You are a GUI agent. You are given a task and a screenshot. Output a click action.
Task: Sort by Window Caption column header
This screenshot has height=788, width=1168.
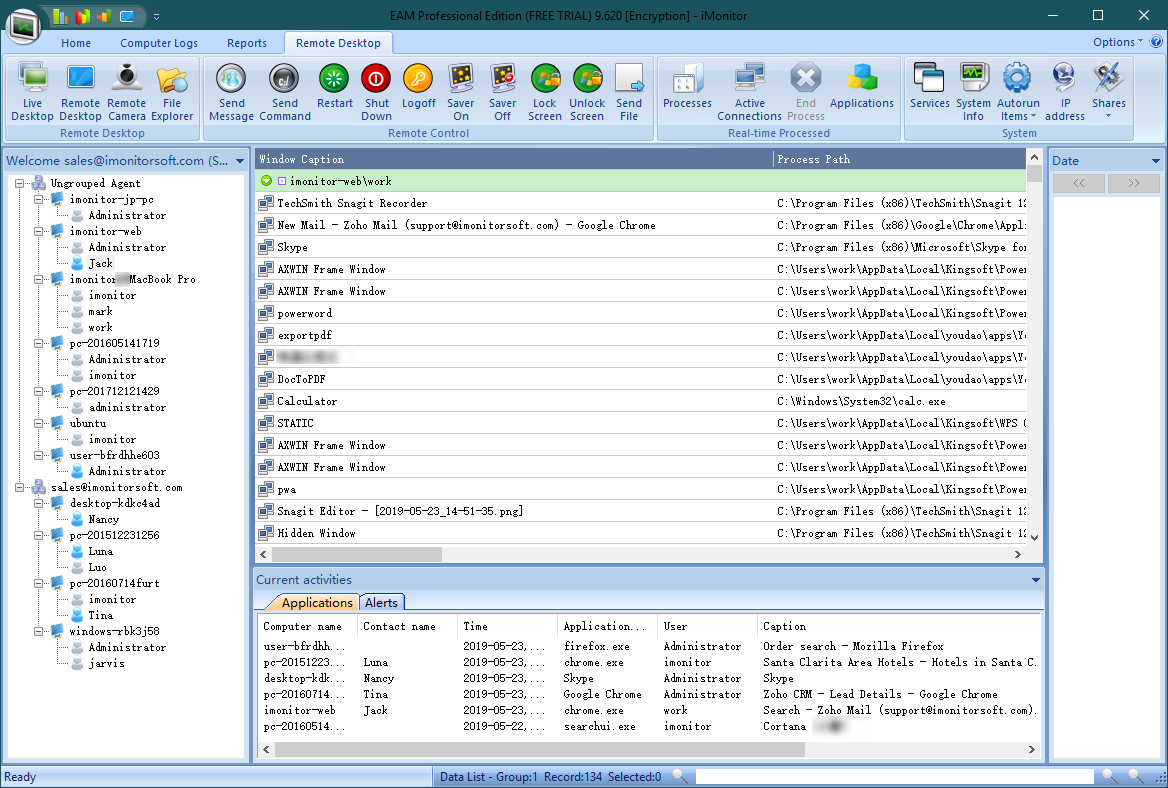[514, 159]
